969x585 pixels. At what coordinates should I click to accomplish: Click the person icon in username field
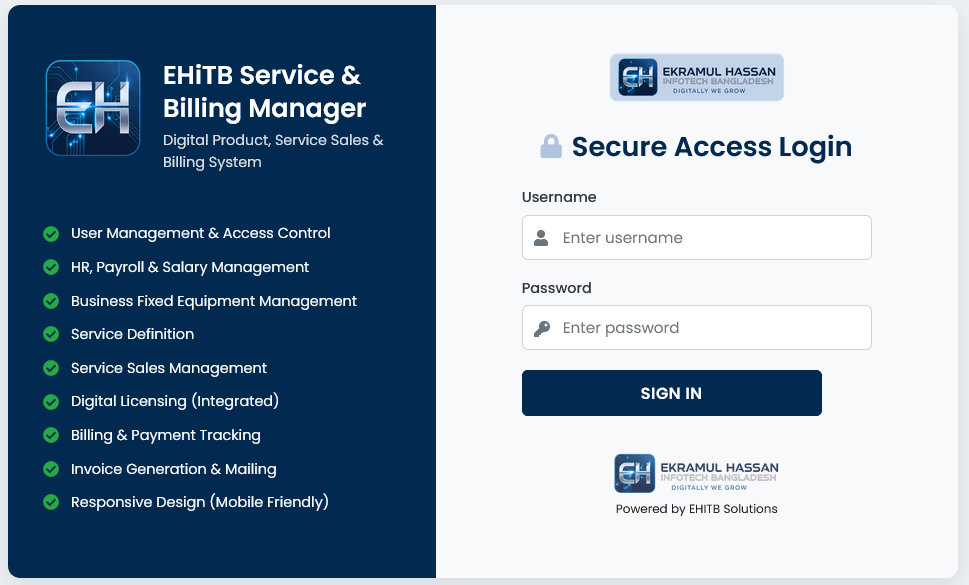541,237
